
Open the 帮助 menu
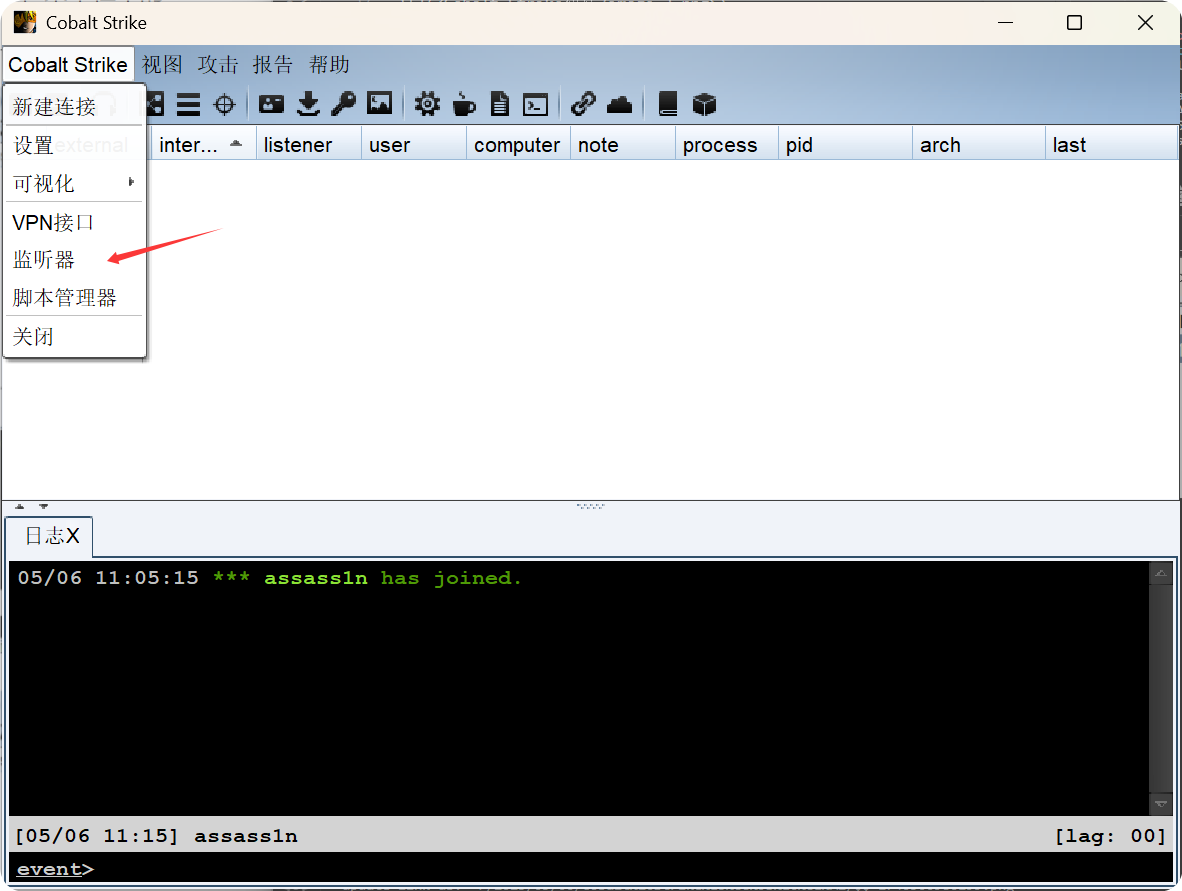point(329,65)
